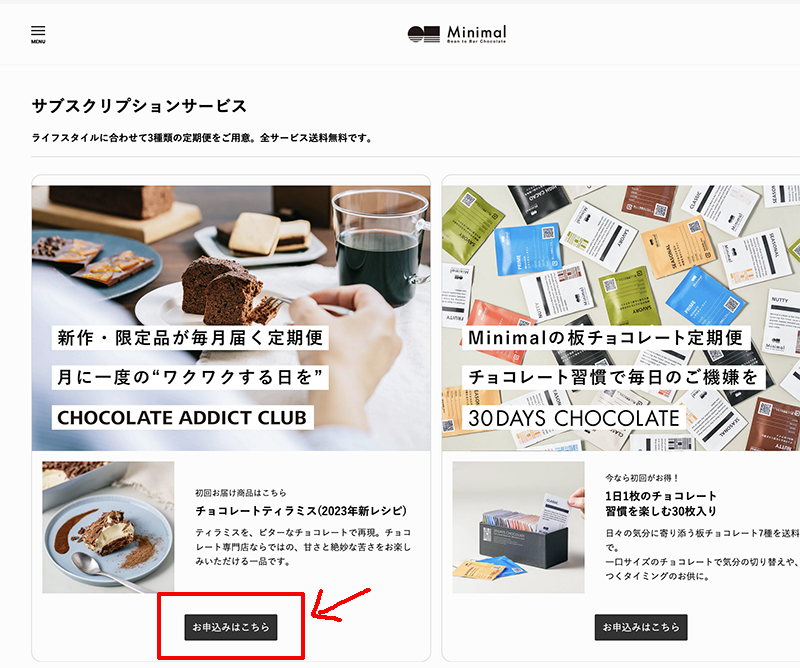Click the Minimalの板チョコレート定期便 caption
This screenshot has width=800, height=668.
606,338
